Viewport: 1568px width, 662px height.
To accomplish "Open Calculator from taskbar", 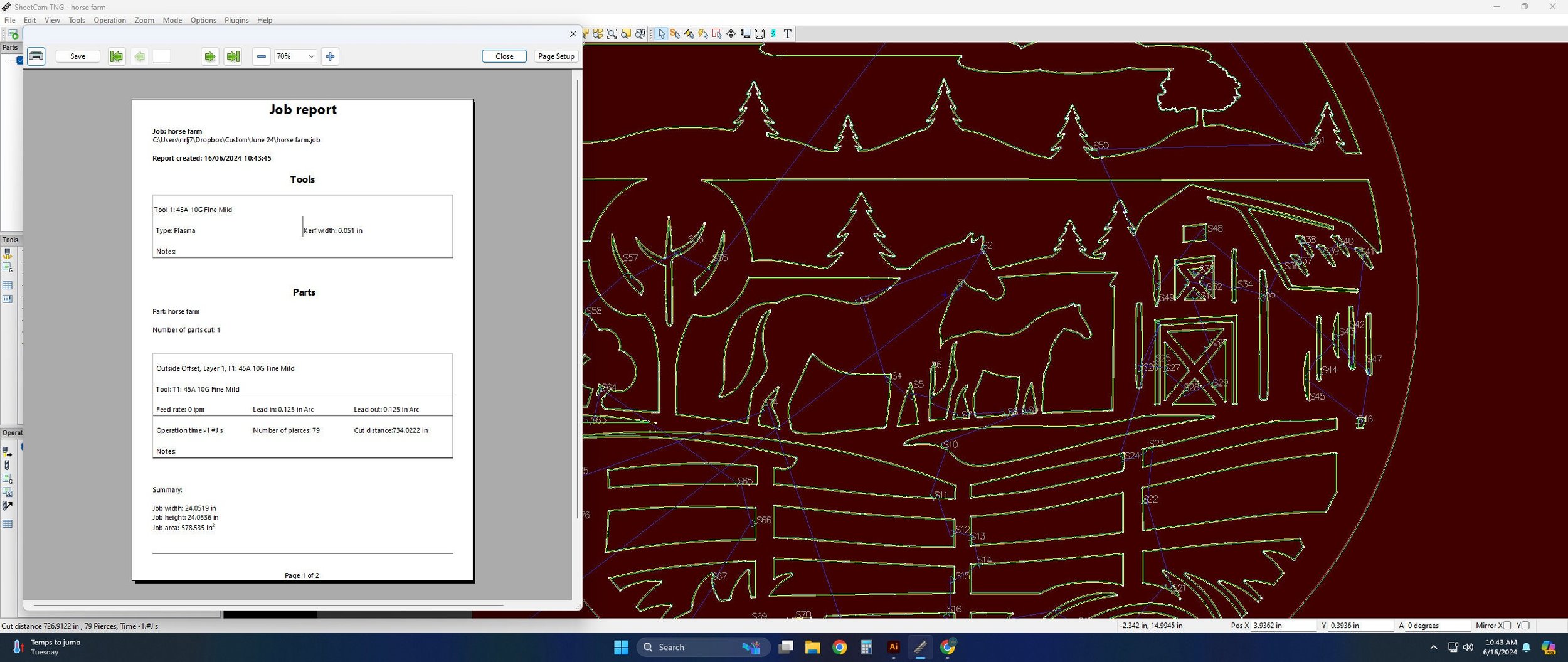I will point(866,648).
